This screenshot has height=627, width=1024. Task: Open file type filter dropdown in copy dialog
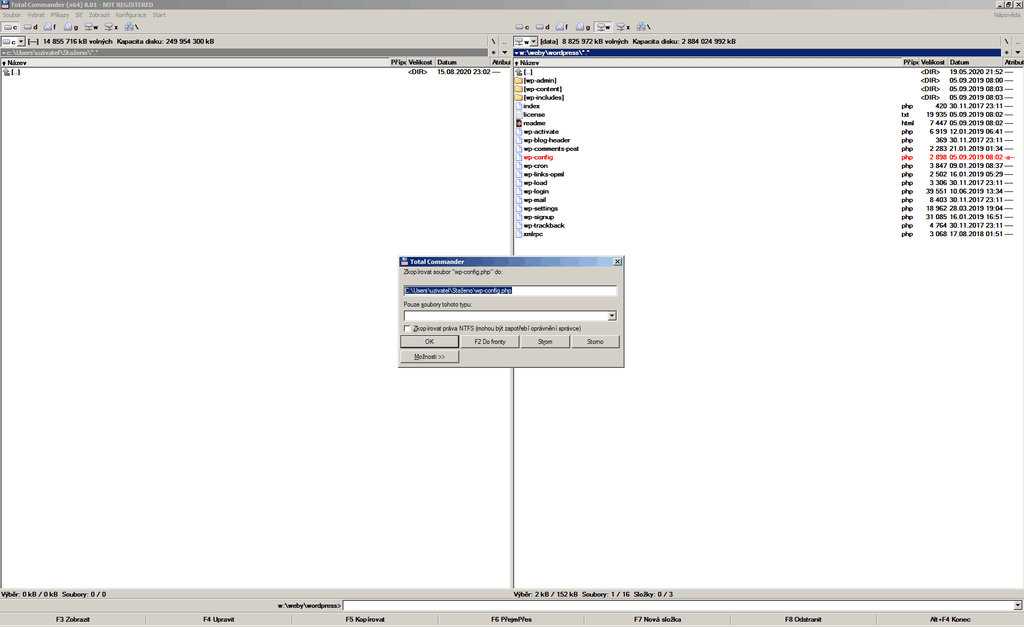coord(611,316)
